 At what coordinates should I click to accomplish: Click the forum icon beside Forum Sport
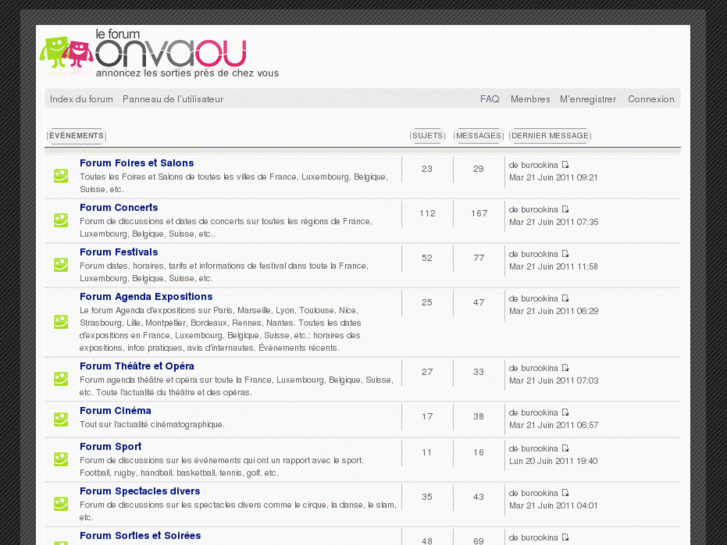[x=61, y=459]
